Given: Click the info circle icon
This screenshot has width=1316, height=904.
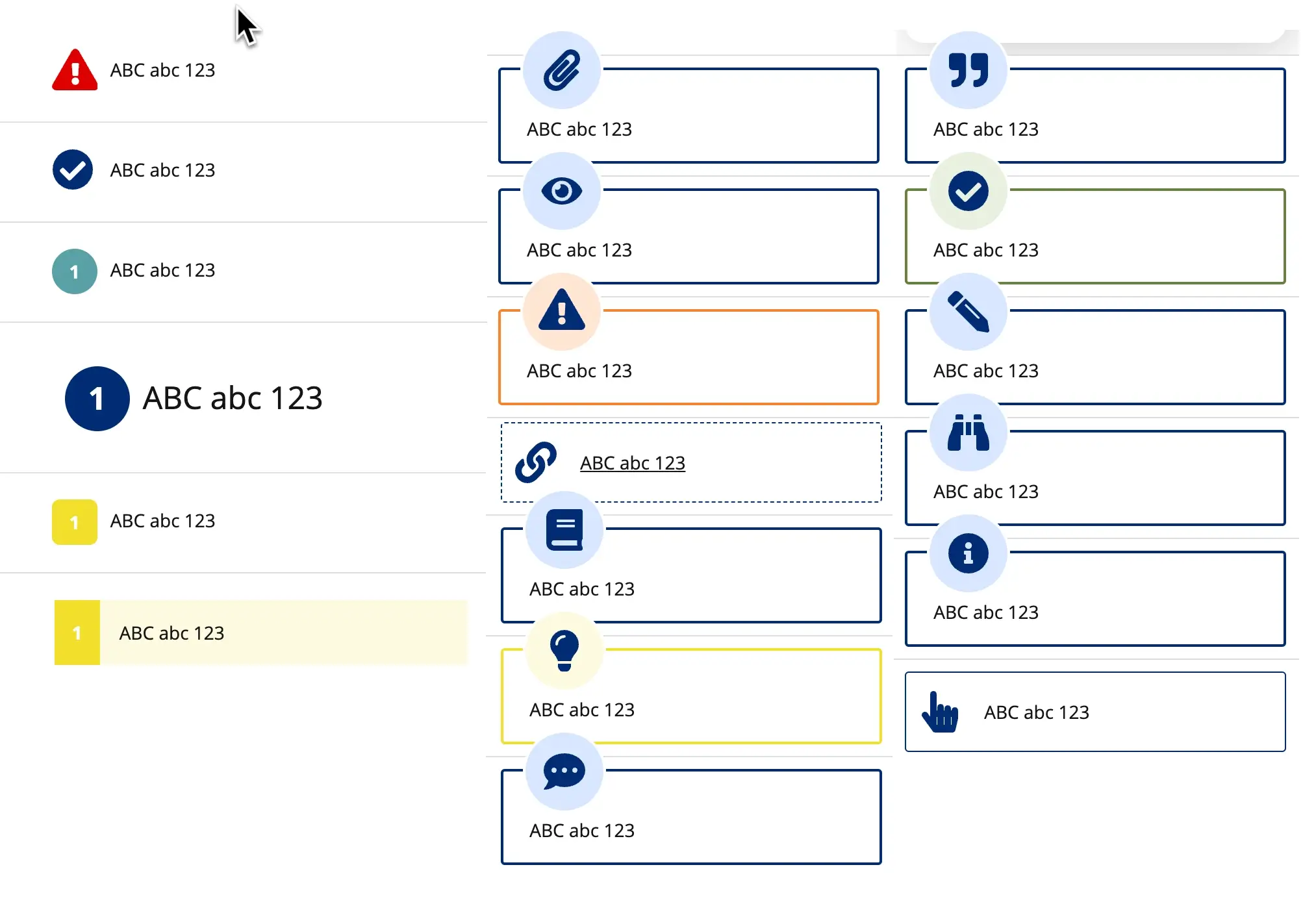Looking at the screenshot, I should (x=968, y=553).
